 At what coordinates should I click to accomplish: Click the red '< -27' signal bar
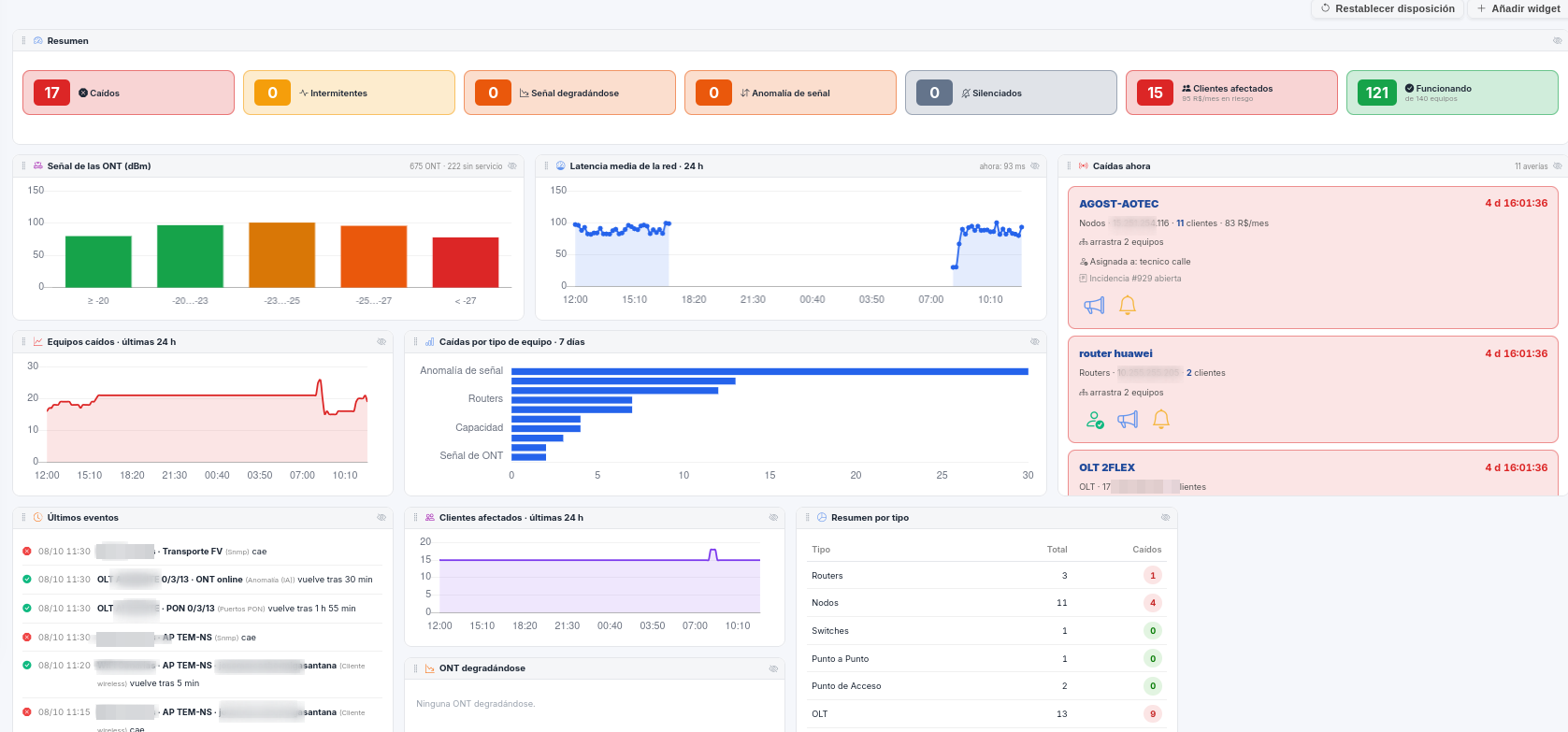point(466,262)
